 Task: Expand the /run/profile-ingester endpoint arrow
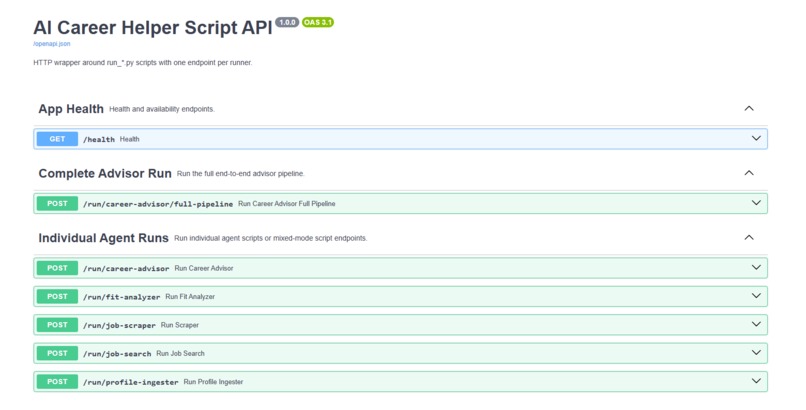(756, 381)
